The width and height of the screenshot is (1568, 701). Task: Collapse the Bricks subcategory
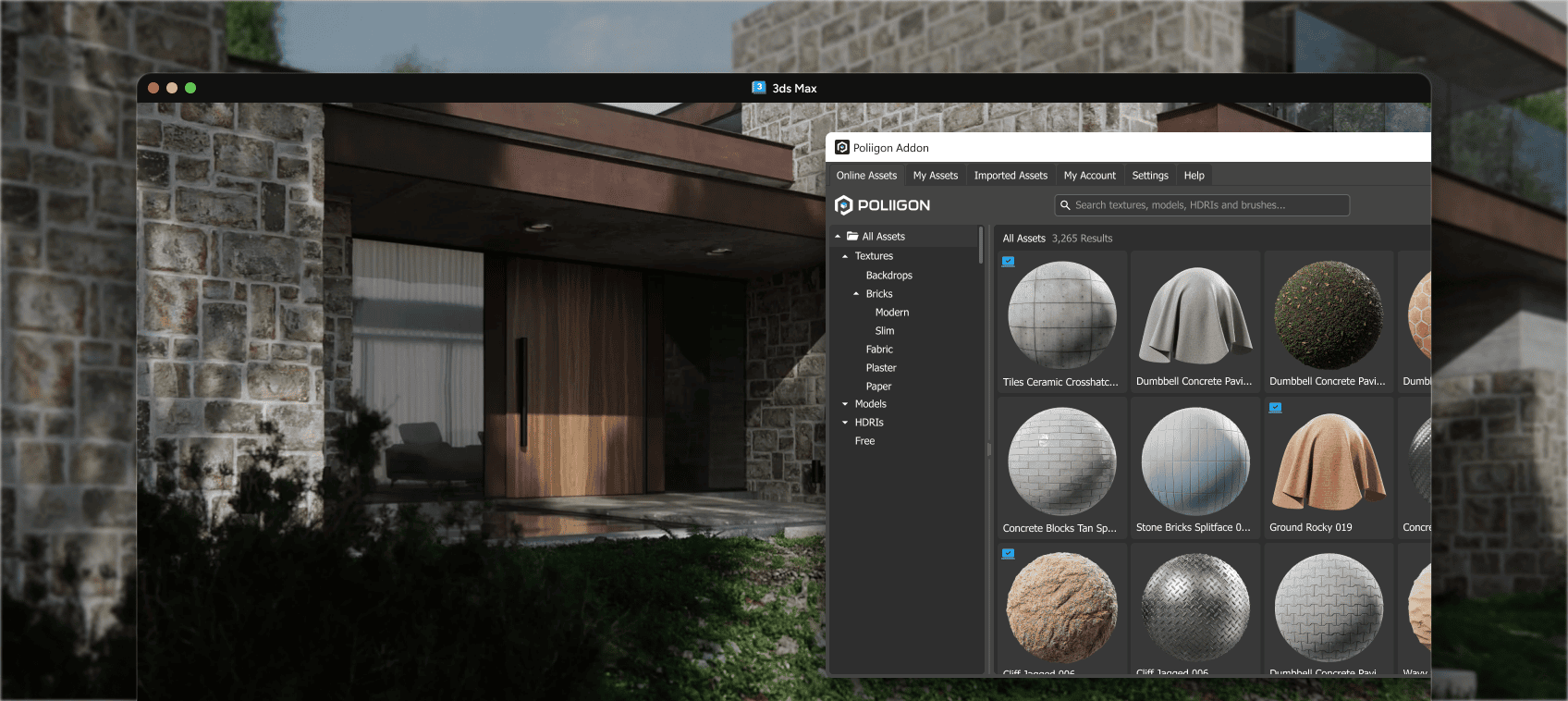856,294
